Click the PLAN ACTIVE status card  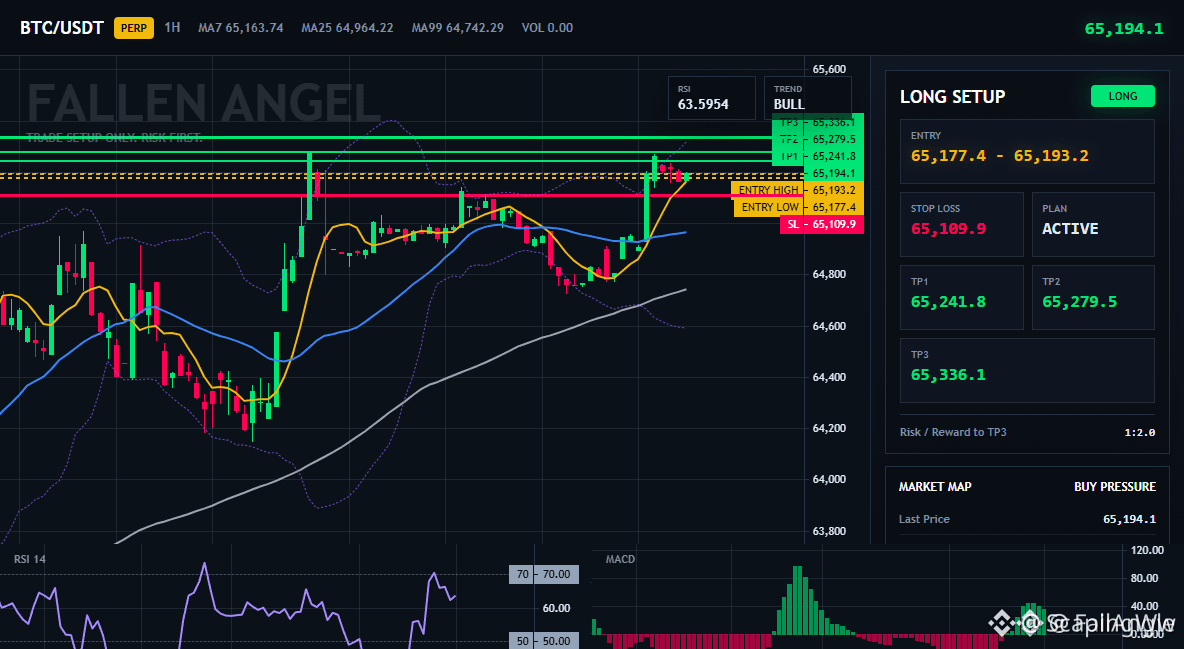[x=1093, y=224]
